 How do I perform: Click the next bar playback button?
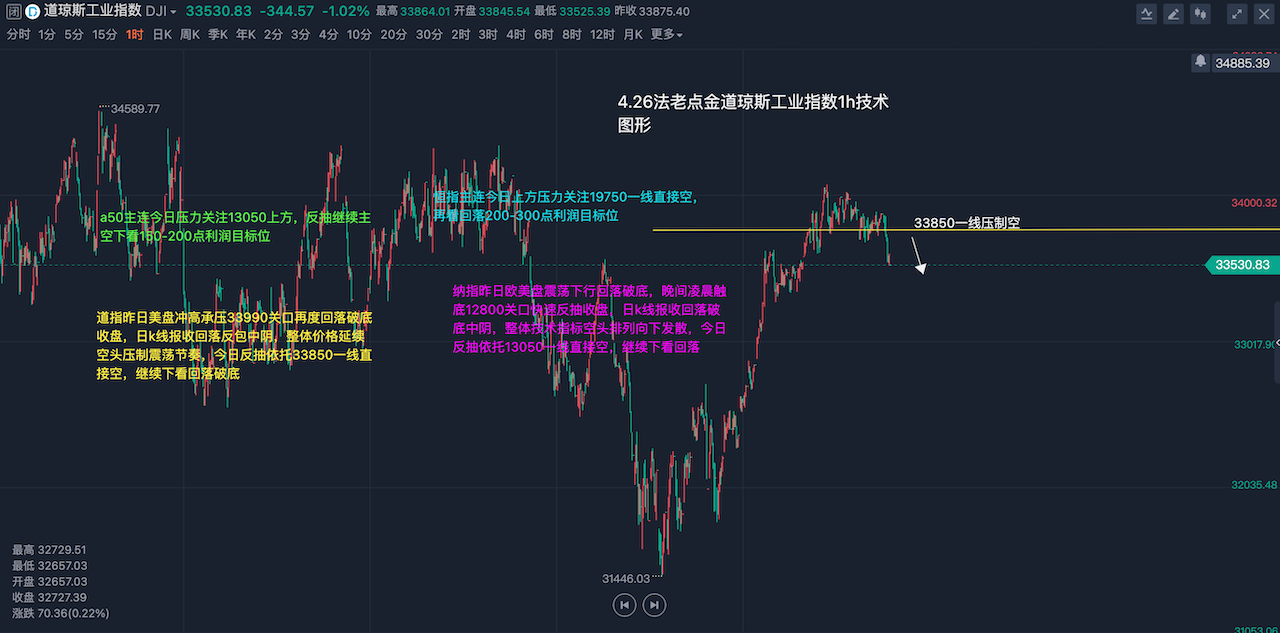click(654, 604)
